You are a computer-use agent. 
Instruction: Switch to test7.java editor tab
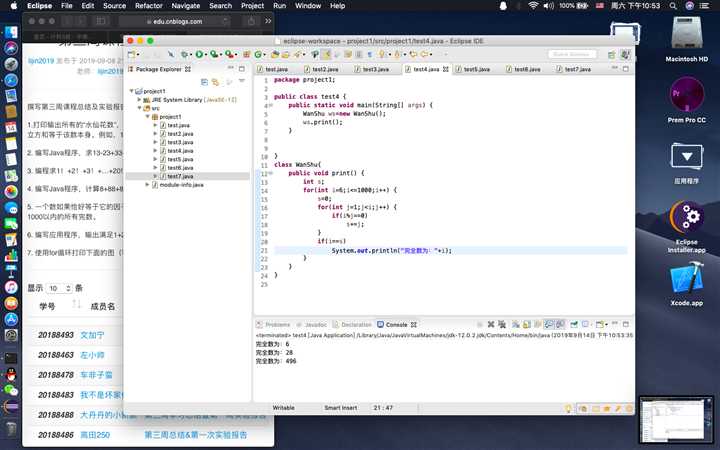point(578,69)
